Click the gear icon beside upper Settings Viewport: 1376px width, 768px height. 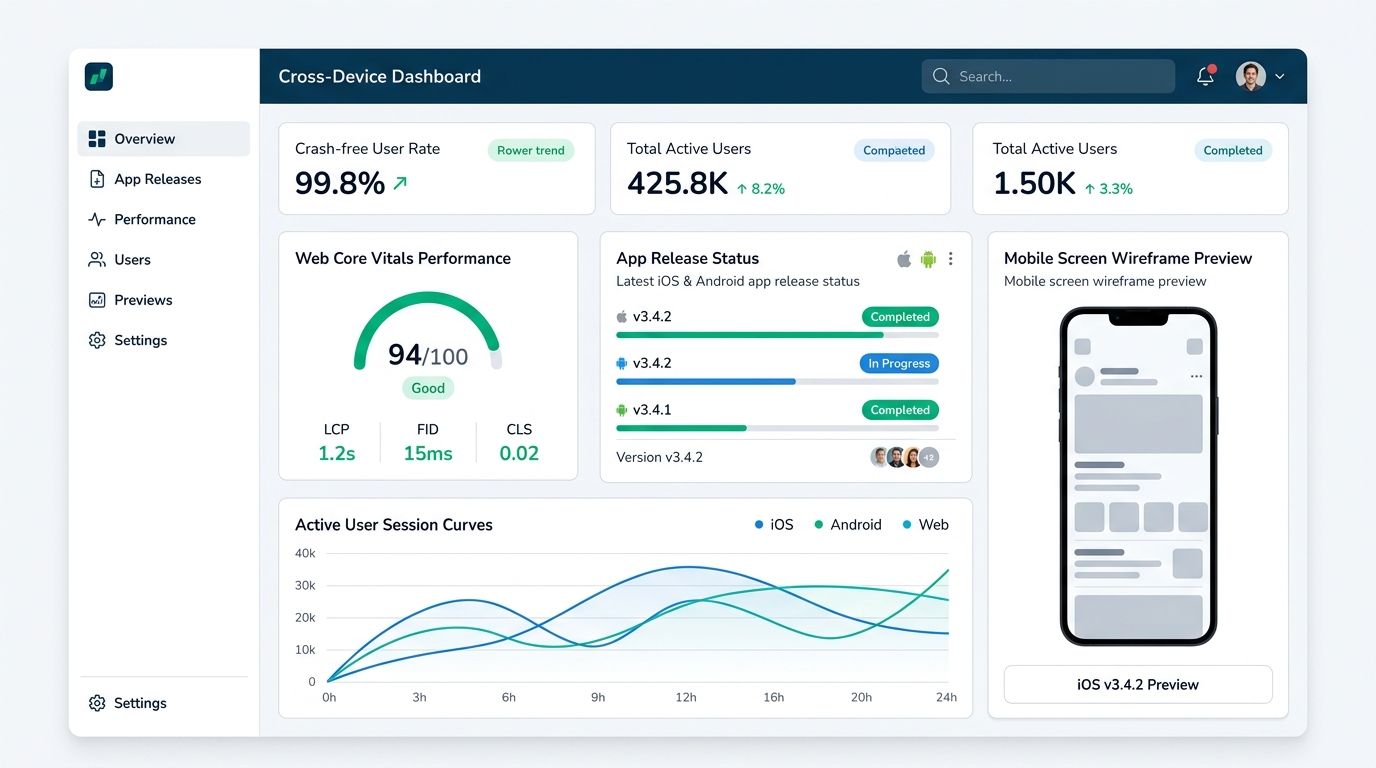tap(97, 340)
